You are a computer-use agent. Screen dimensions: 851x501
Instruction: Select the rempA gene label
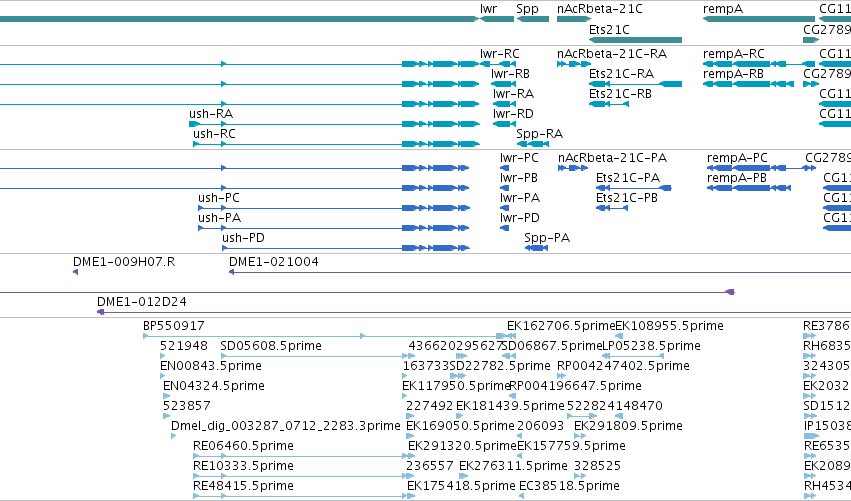(x=723, y=9)
